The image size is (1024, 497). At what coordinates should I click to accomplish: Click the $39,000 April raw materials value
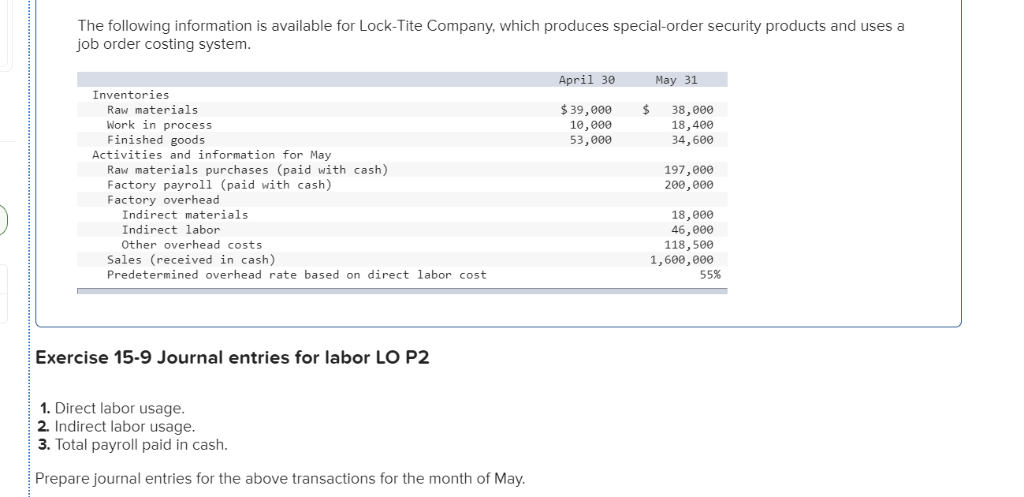click(x=586, y=110)
